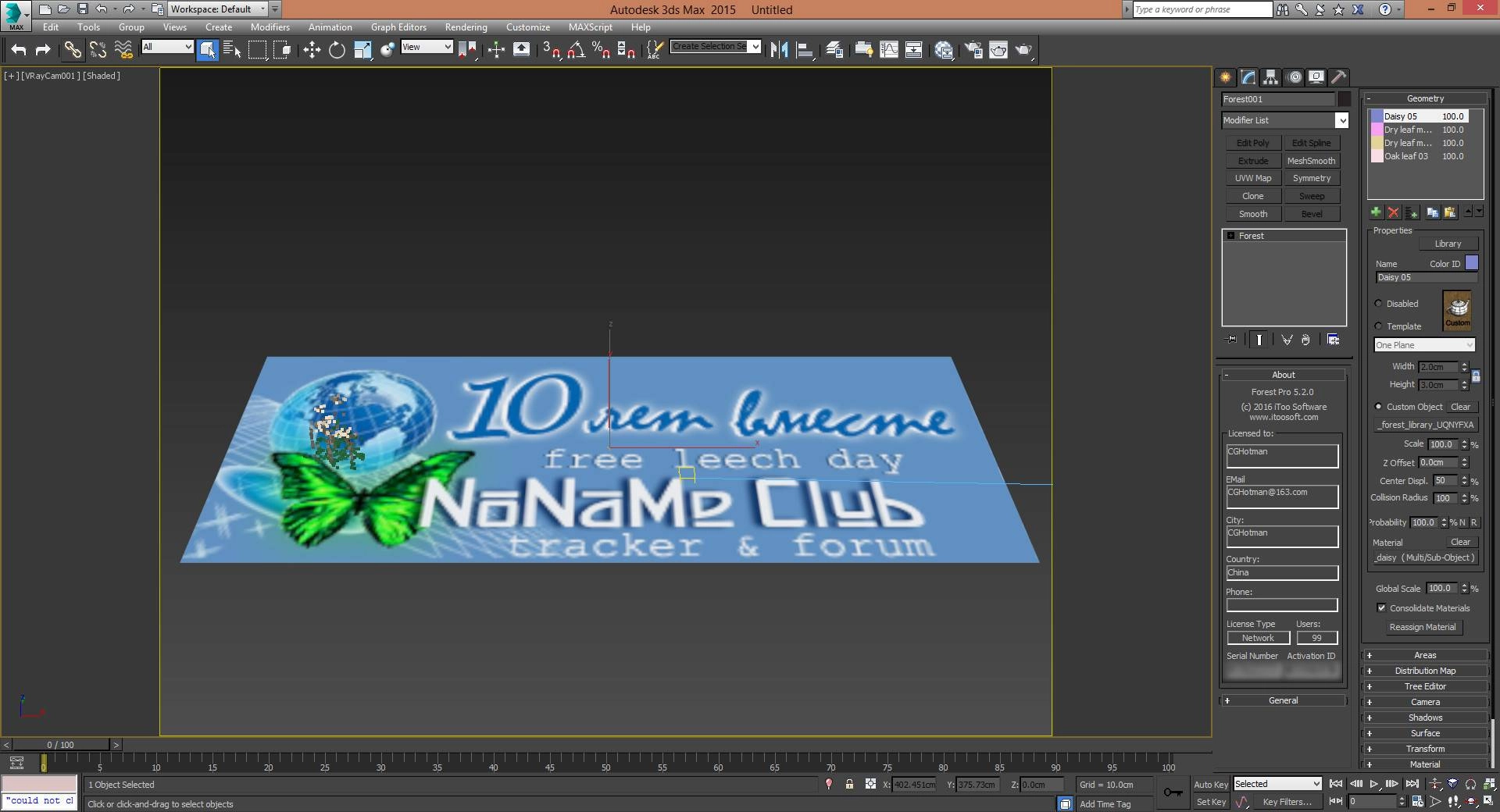
Task: Collapse the About rollout
Action: [1284, 375]
